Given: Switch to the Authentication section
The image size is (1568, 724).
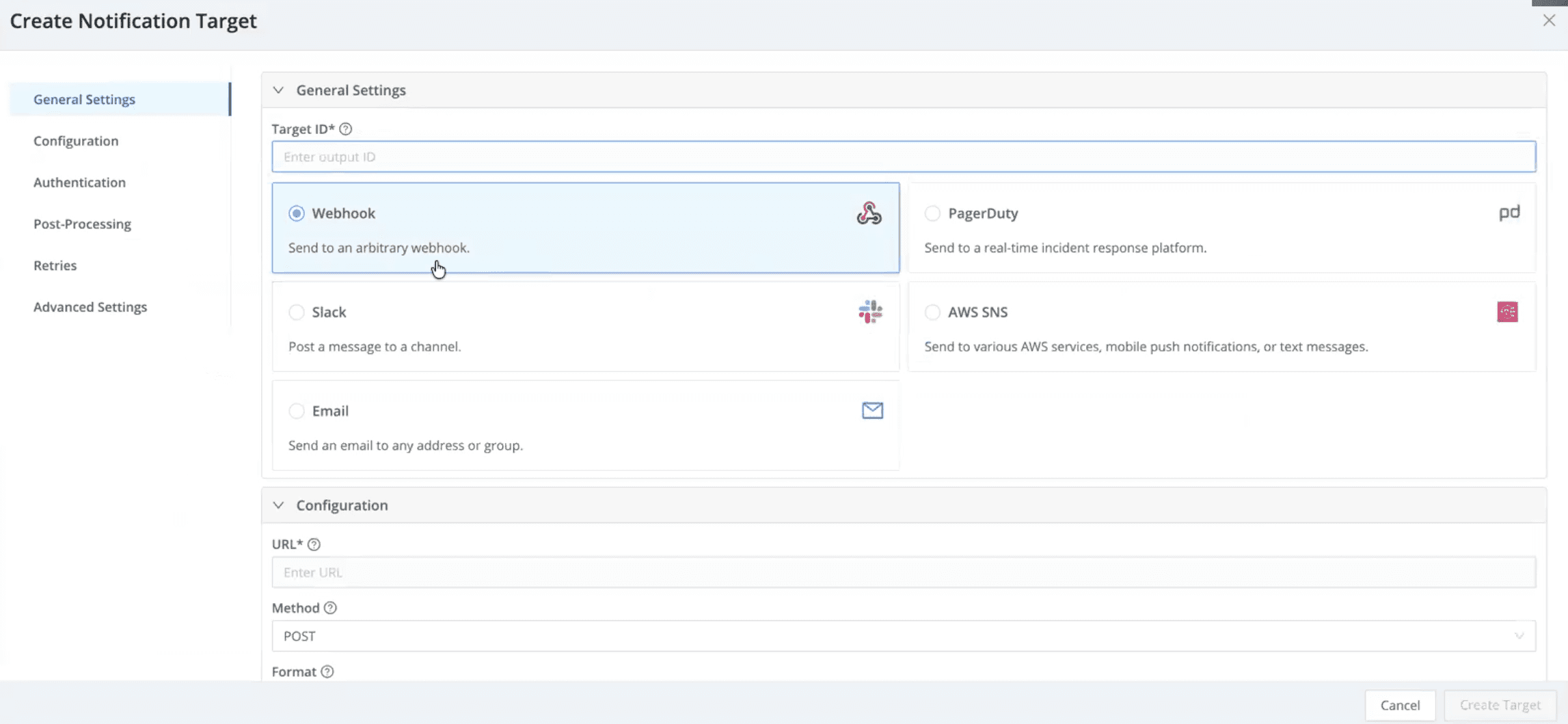Looking at the screenshot, I should [x=79, y=182].
